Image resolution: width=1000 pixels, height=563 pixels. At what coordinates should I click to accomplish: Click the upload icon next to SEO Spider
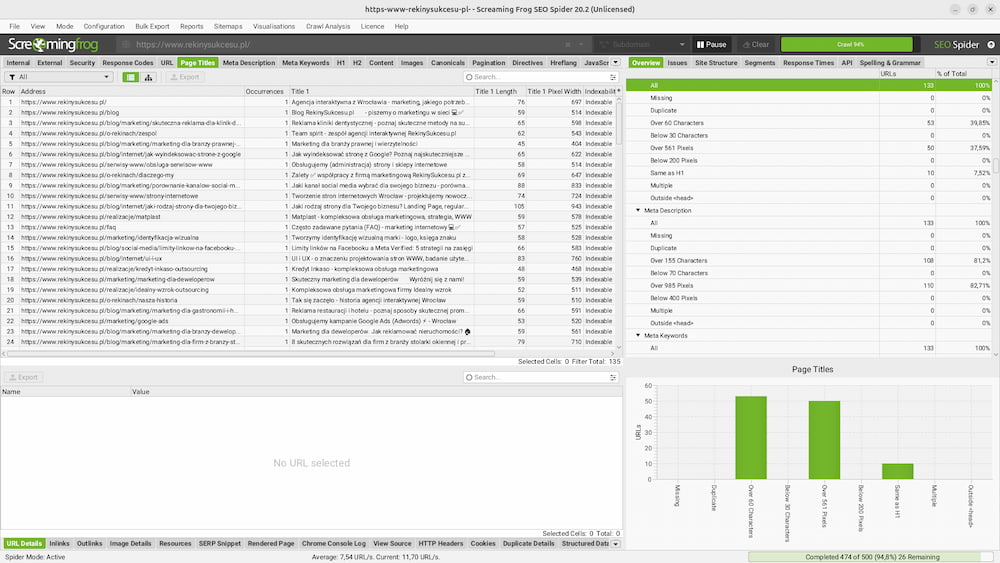[x=990, y=45]
